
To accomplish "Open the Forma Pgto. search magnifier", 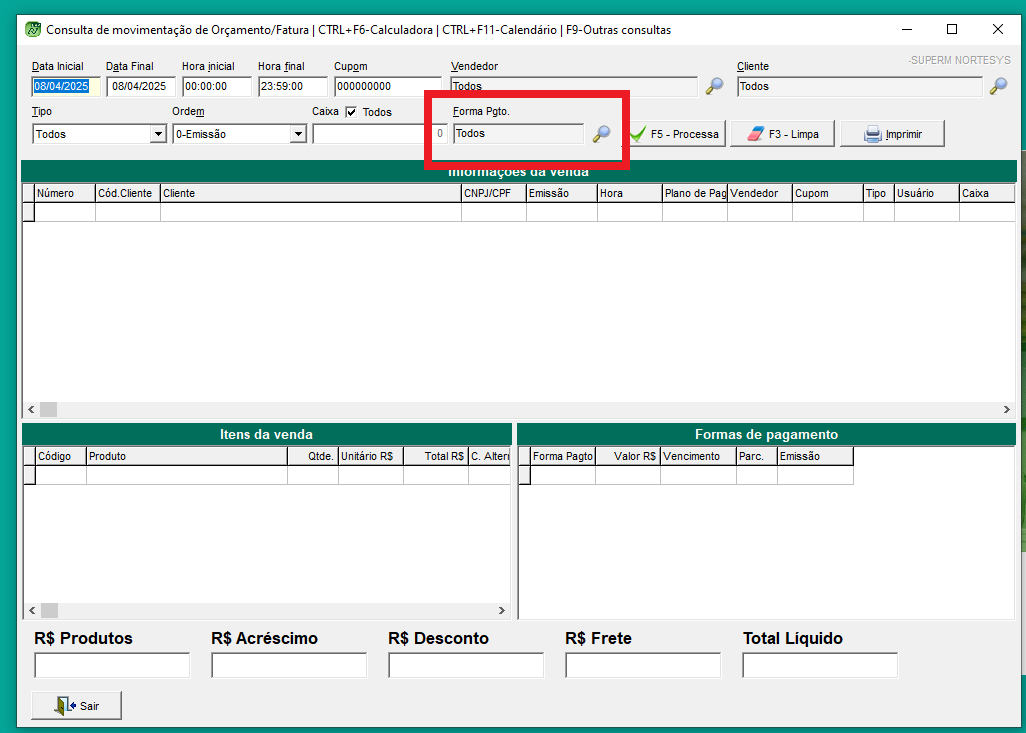I will tap(601, 134).
